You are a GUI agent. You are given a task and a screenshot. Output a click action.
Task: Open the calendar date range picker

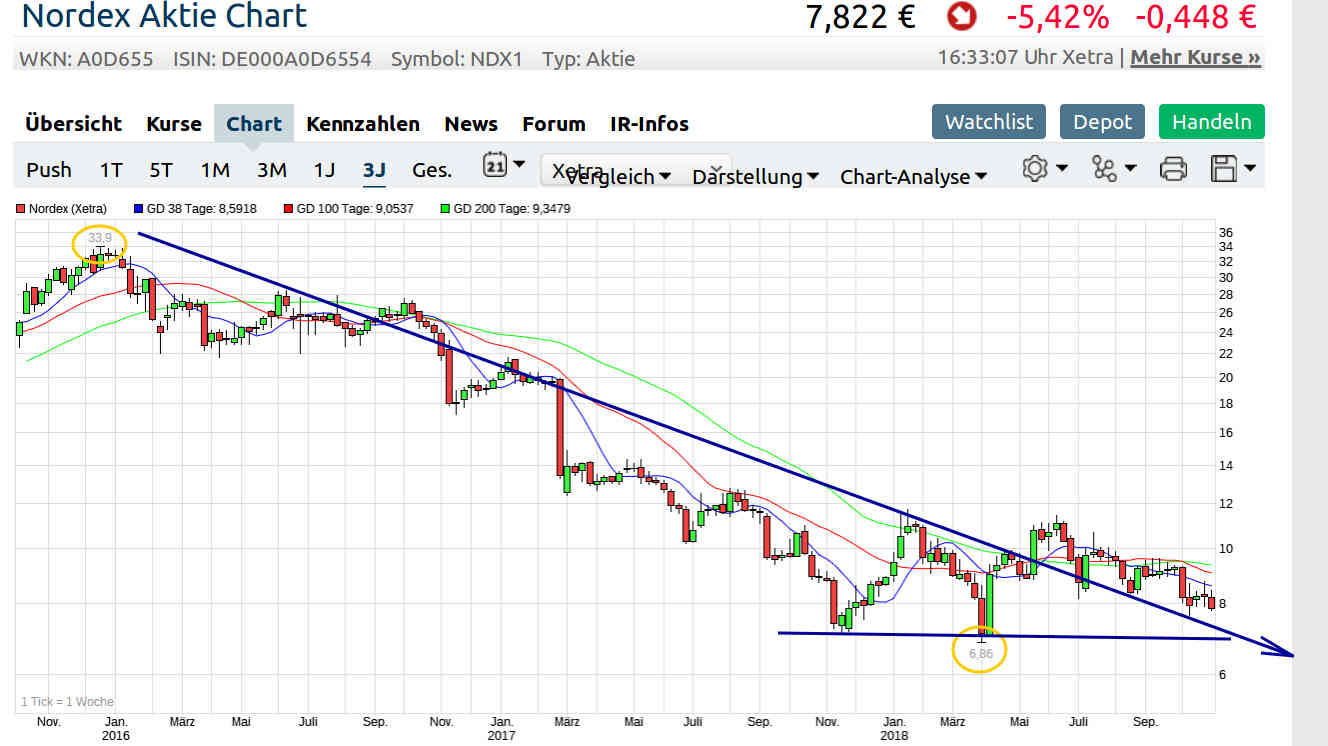point(503,167)
